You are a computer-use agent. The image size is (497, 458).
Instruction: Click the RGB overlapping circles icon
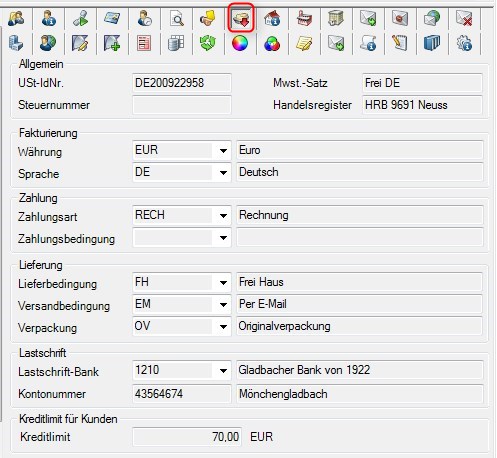point(272,44)
